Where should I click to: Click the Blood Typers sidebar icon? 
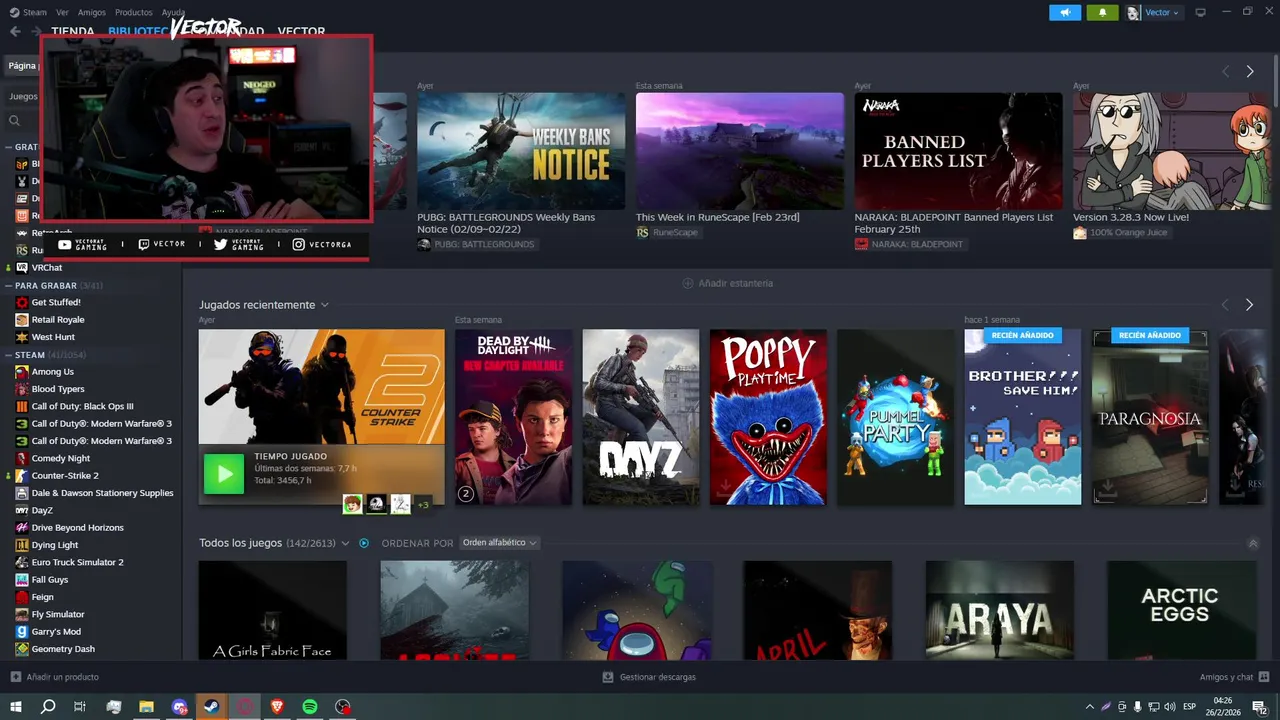(x=22, y=389)
